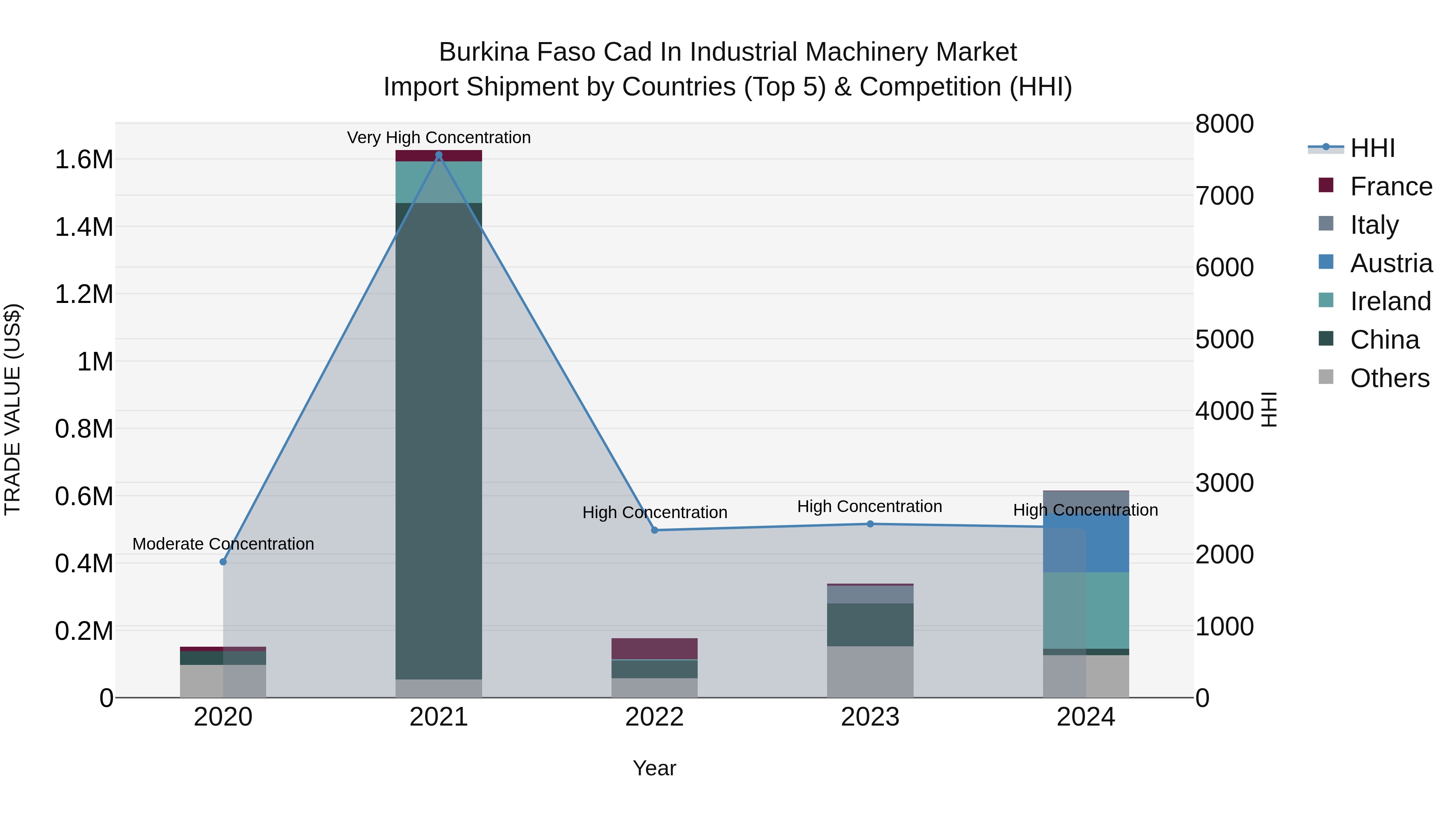Click the 1.6M y-axis tick label
This screenshot has width=1456, height=819.
coord(84,160)
